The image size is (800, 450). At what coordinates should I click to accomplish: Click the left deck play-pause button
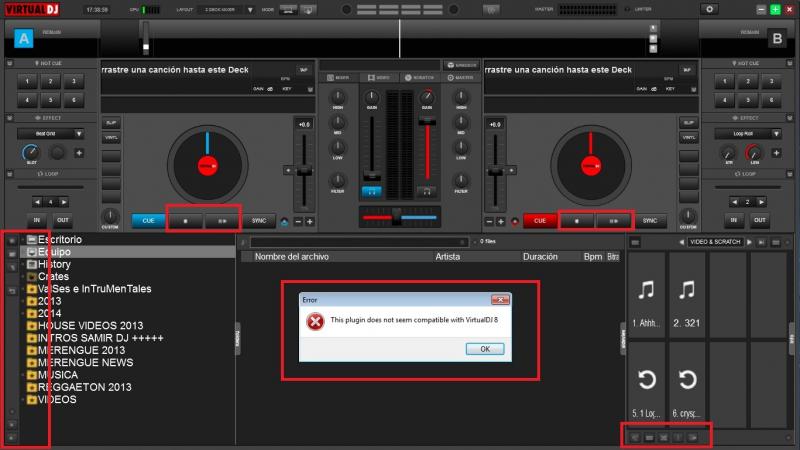click(222, 221)
